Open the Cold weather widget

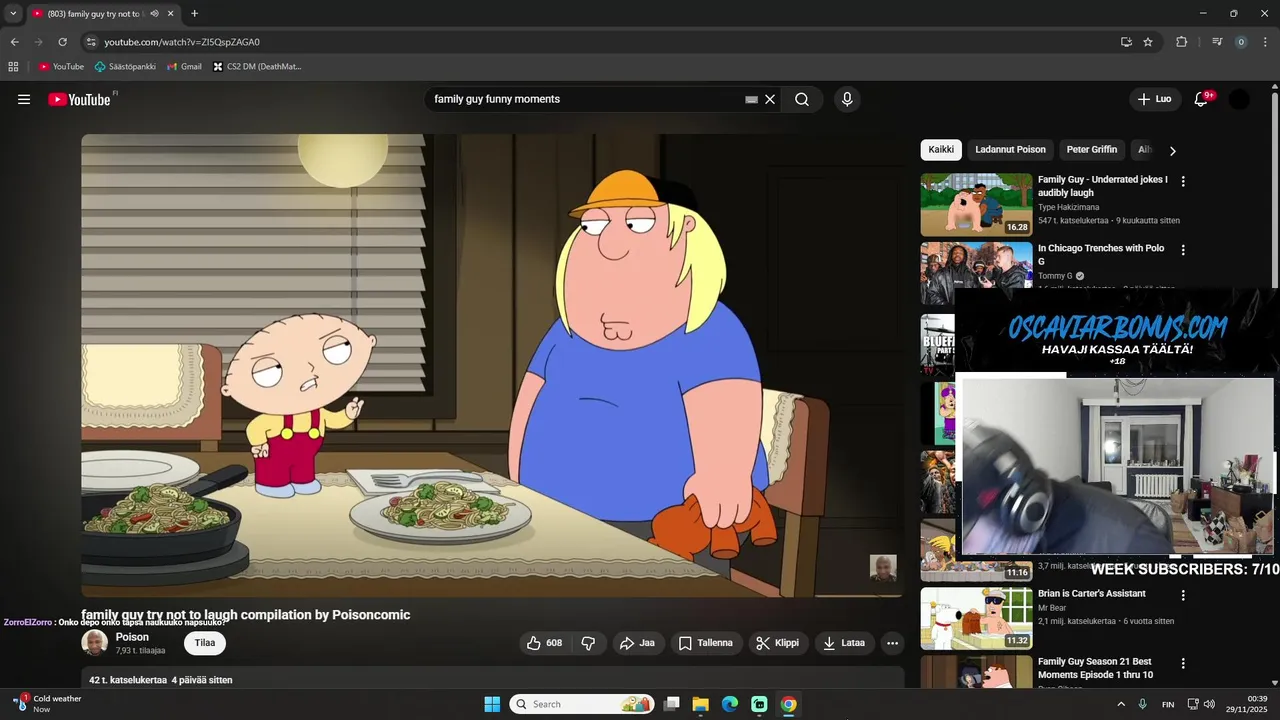coord(48,704)
